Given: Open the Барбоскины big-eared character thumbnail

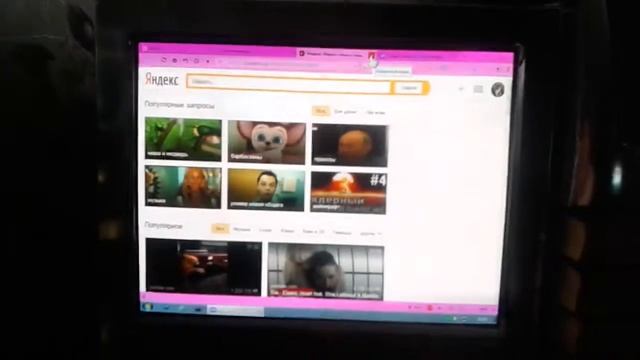Looking at the screenshot, I should 267,142.
